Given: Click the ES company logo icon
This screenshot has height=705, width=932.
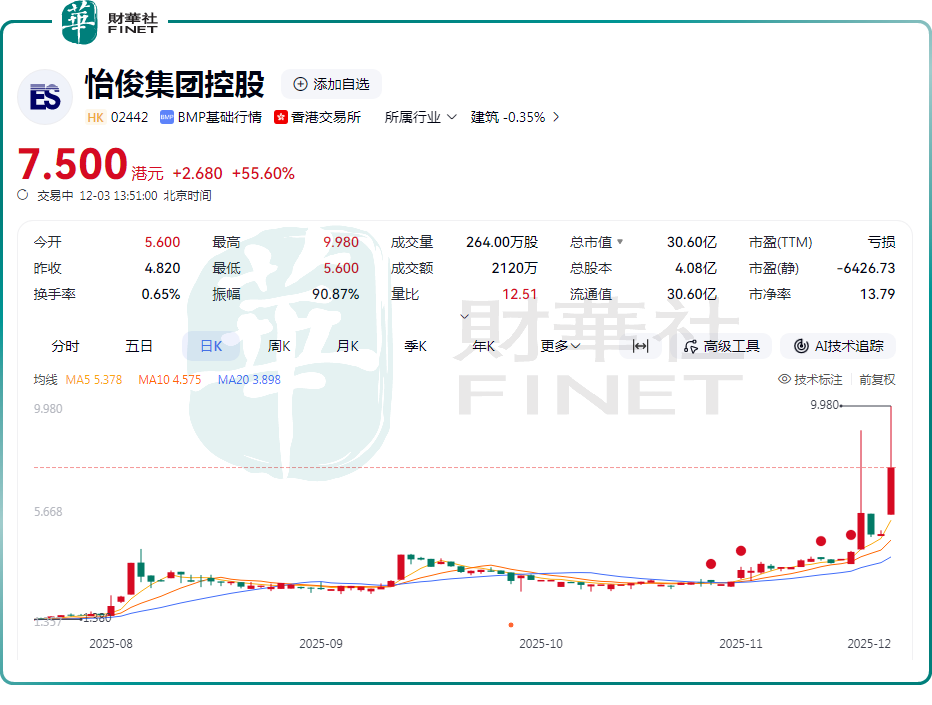Looking at the screenshot, I should 45,97.
